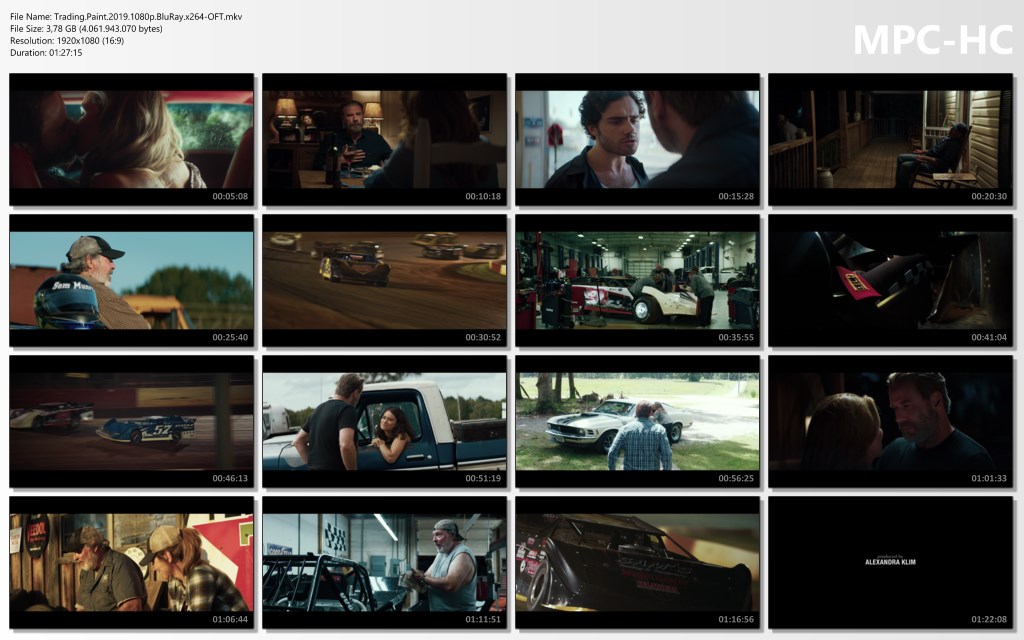Open the dirt track race thumbnail at 00:30:52

(384, 280)
